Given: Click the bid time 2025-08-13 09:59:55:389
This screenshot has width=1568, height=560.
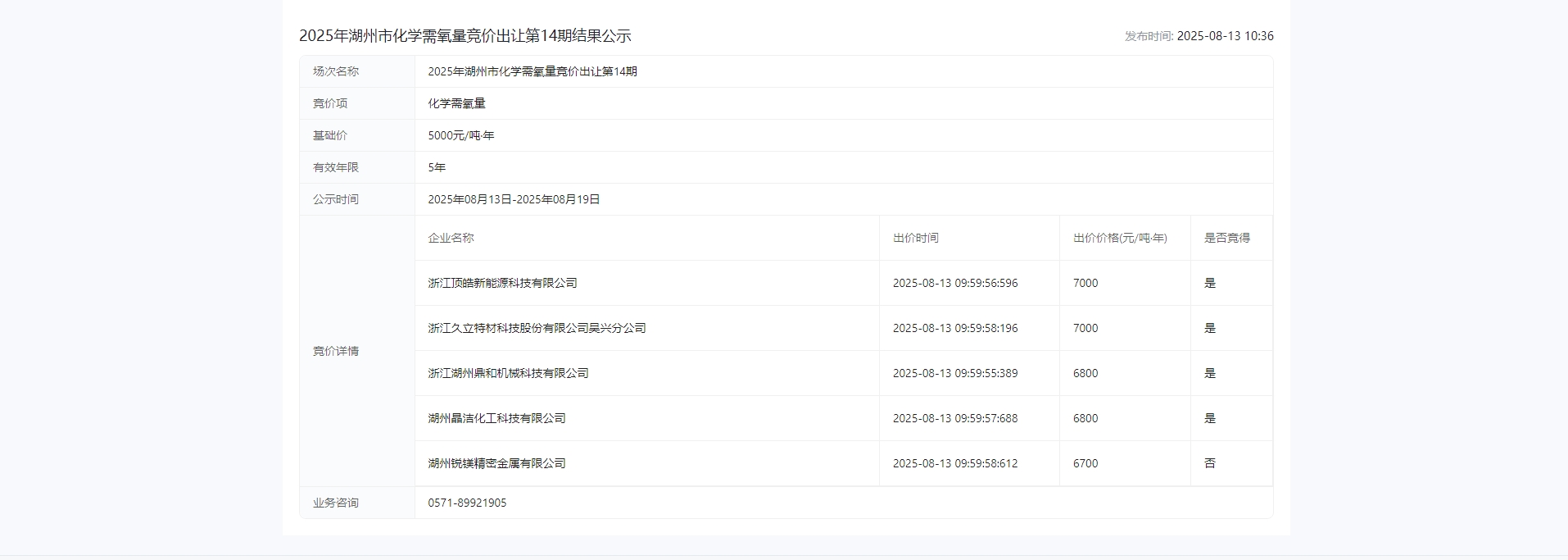Looking at the screenshot, I should click(x=954, y=373).
